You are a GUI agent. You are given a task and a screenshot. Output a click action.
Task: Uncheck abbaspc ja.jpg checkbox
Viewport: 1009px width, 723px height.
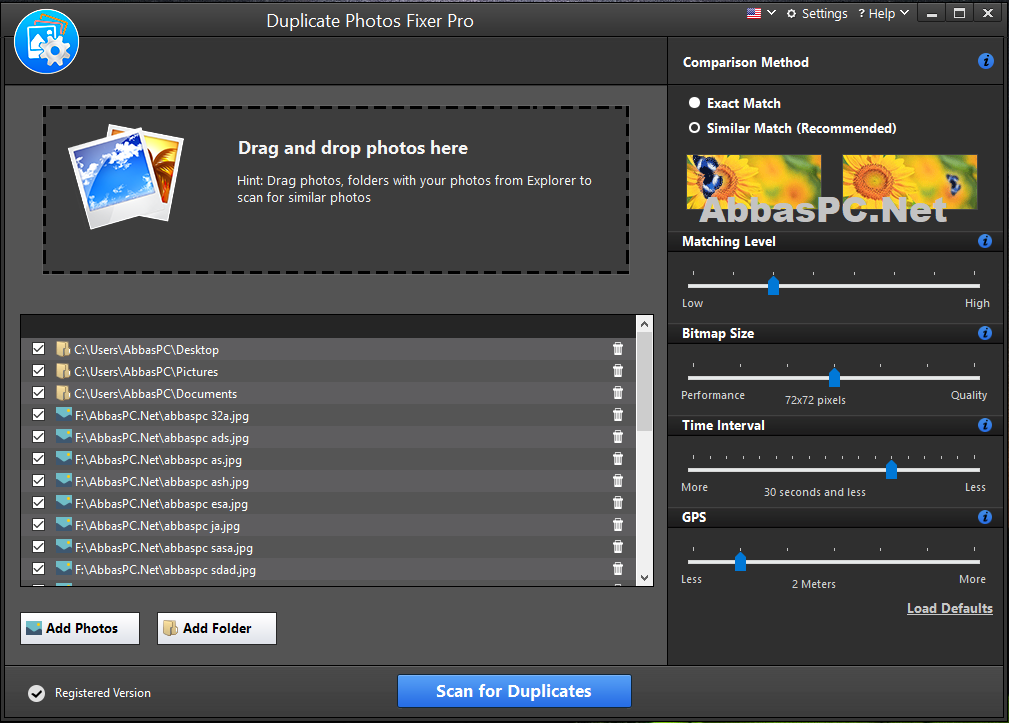point(39,525)
